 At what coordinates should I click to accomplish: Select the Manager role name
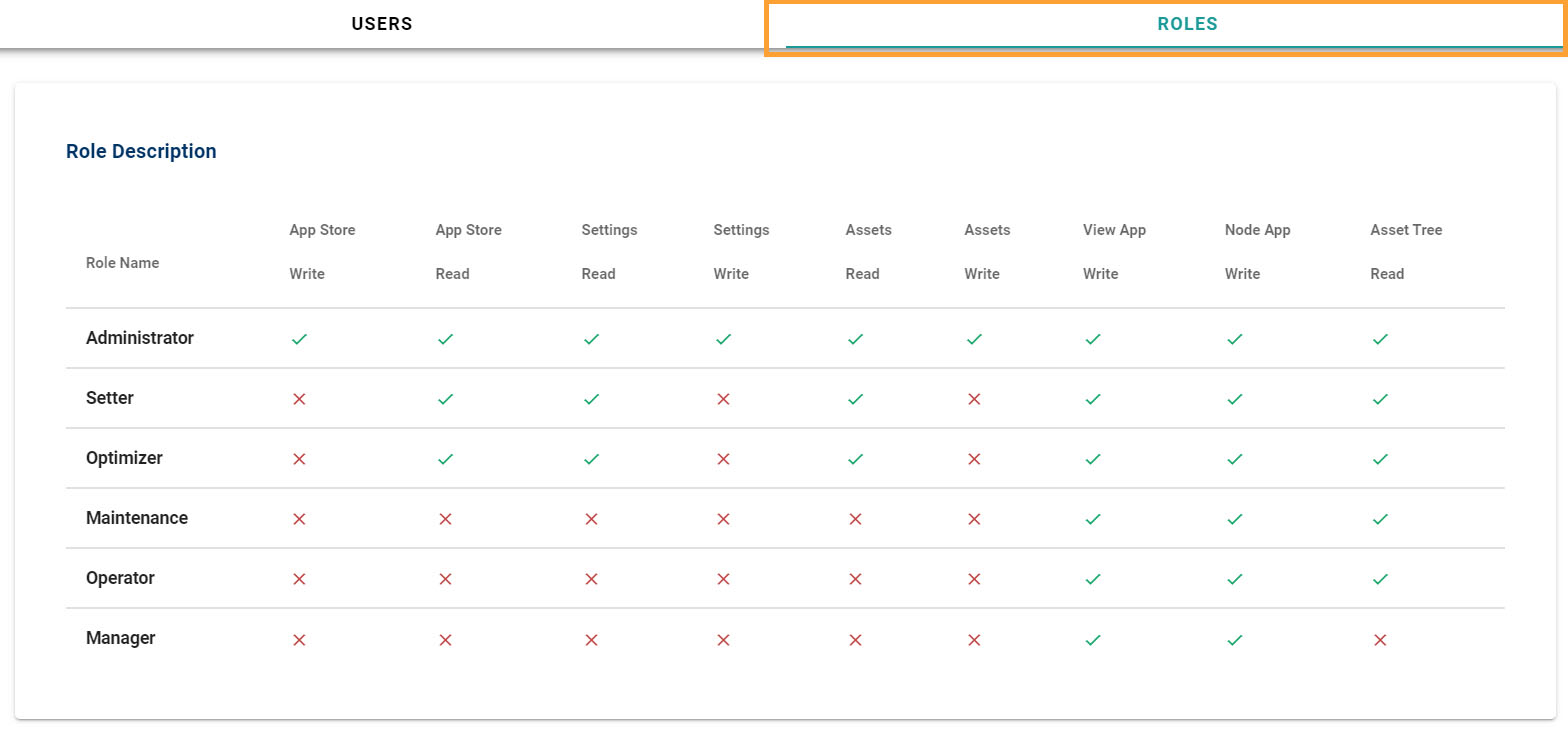pyautogui.click(x=121, y=638)
